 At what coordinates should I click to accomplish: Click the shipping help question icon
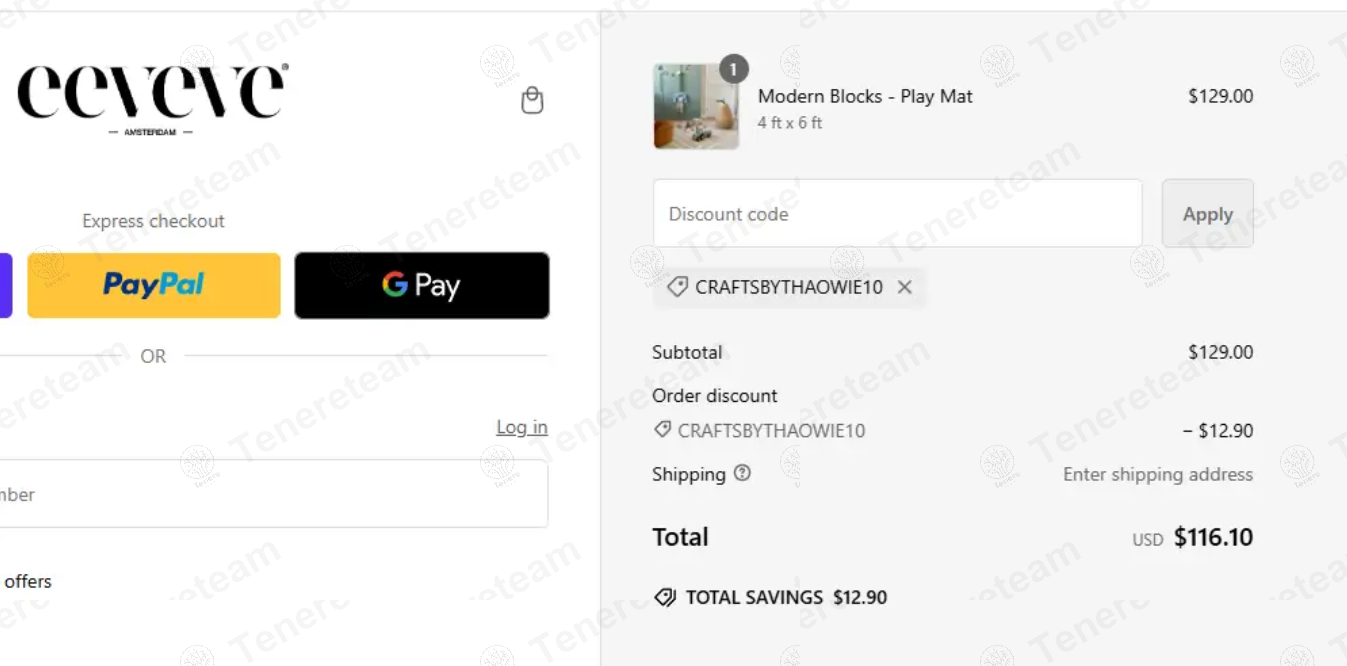742,473
